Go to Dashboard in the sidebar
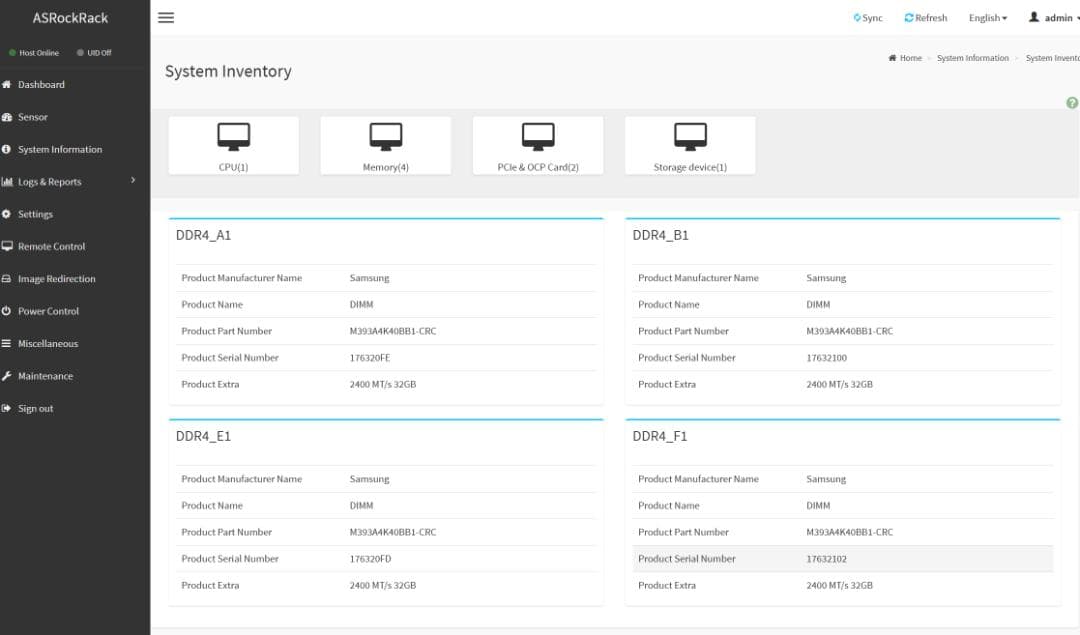The width and height of the screenshot is (1080, 635). pyautogui.click(x=41, y=85)
